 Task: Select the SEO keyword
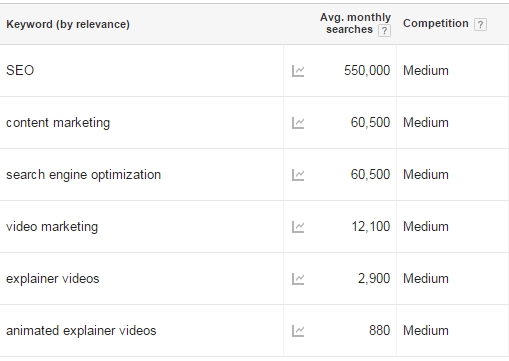click(20, 70)
